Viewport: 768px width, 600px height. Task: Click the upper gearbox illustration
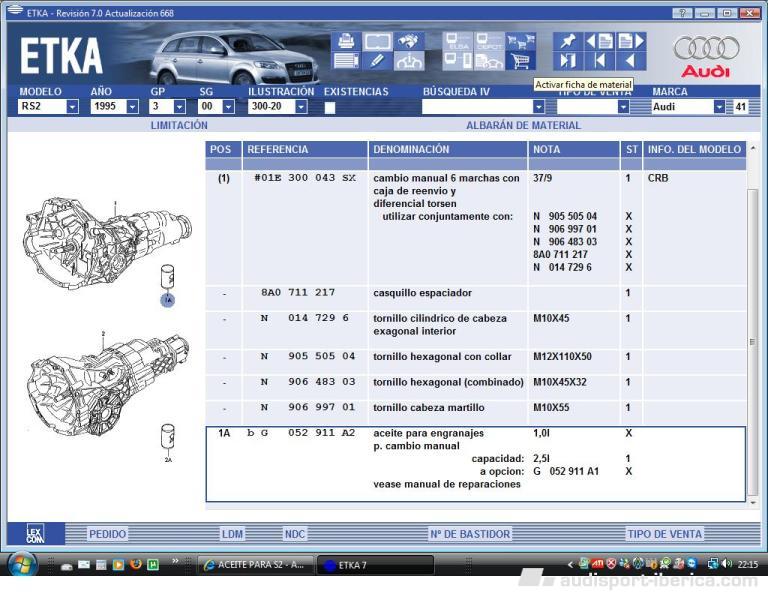coord(107,242)
